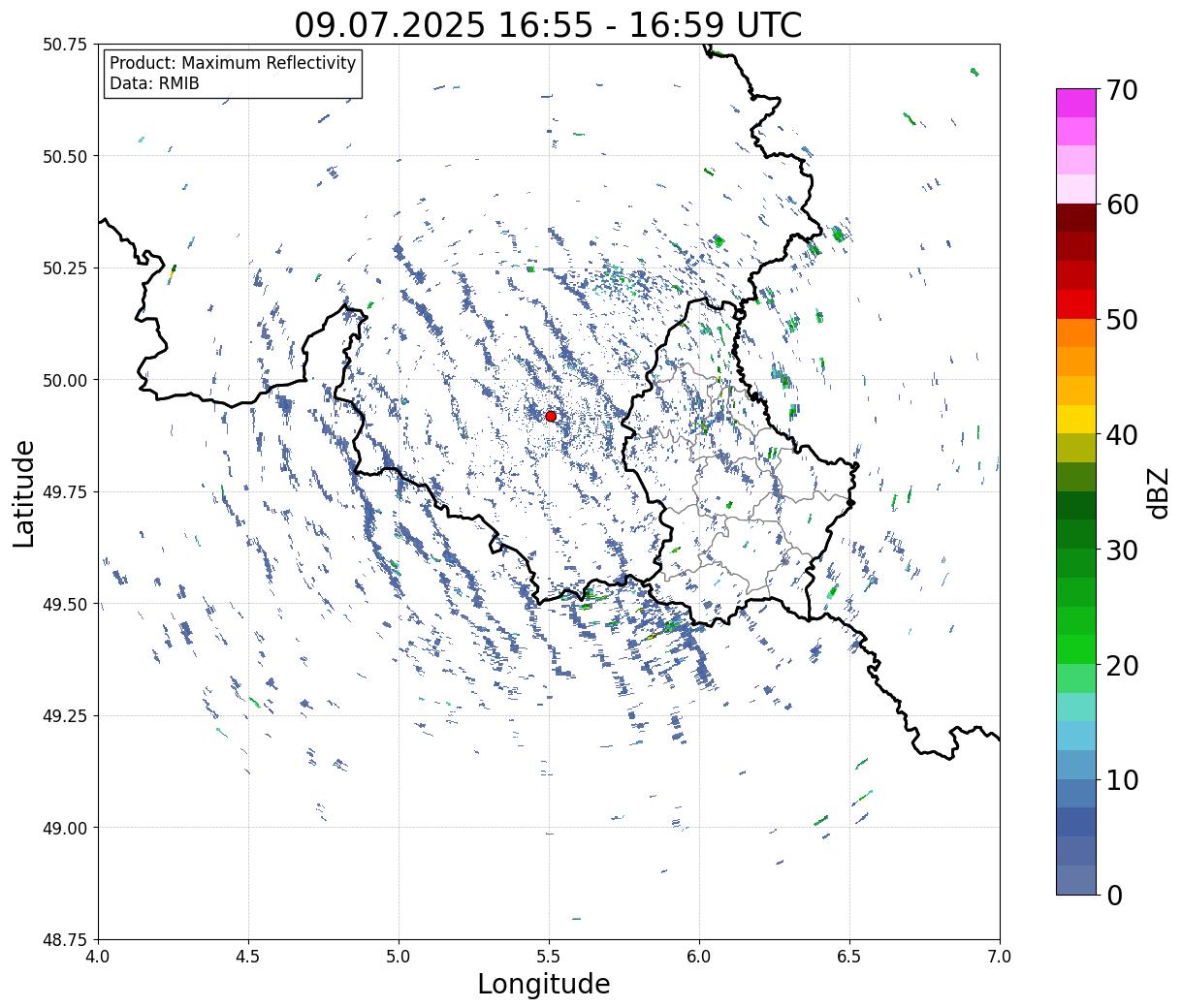Click the latitude tick label 50.00

[65, 380]
